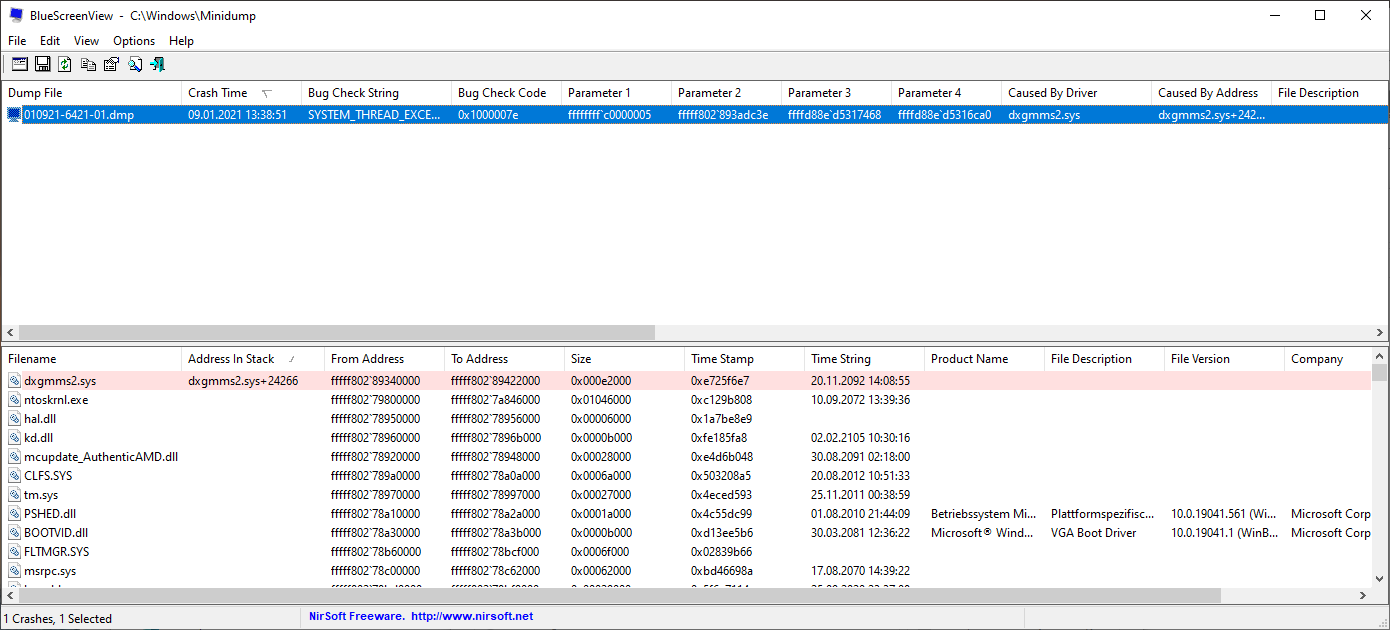Open Find using magnifier document icon

pos(135,63)
